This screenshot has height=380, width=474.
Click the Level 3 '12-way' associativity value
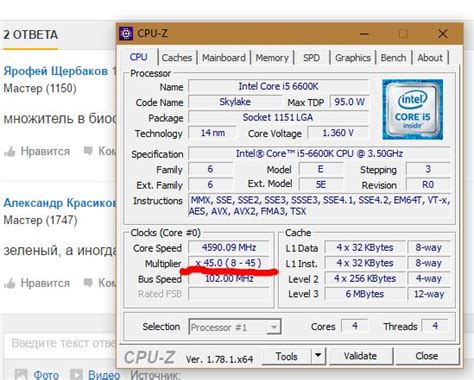[429, 294]
